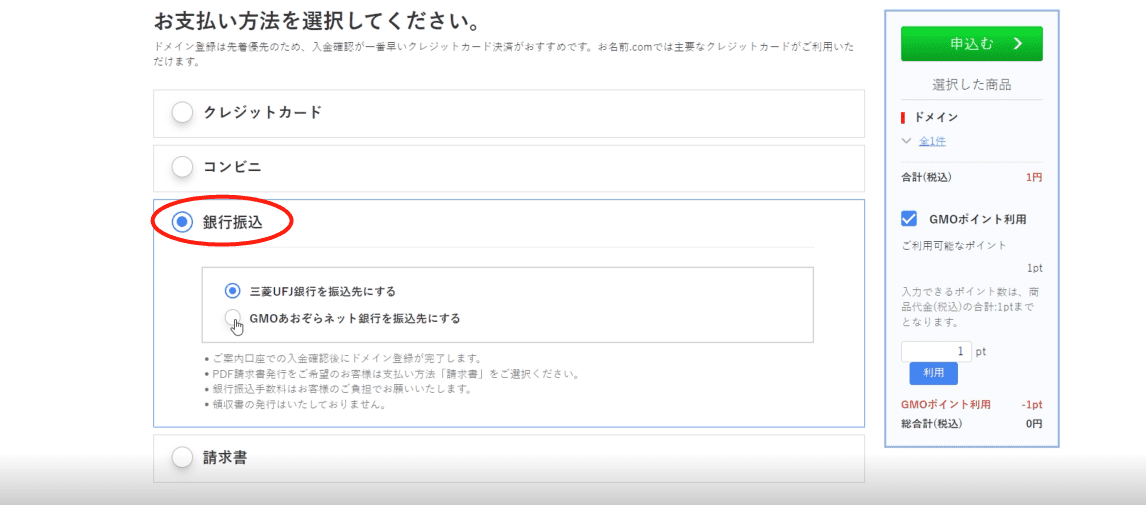Click the クレジットカード payment label text
This screenshot has width=1146, height=505.
[262, 113]
